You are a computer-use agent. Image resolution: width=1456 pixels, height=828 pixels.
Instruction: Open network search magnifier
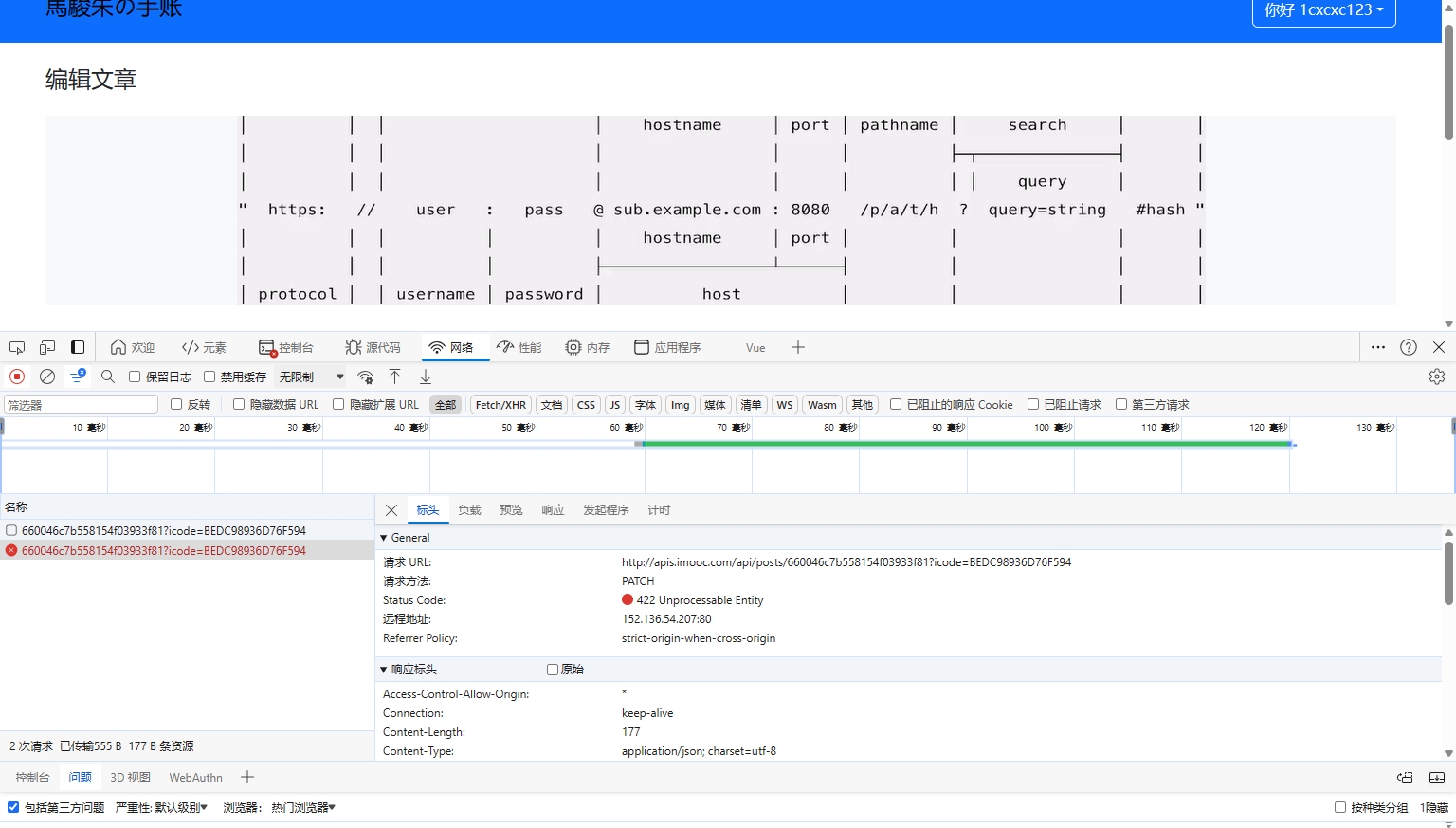click(x=108, y=377)
